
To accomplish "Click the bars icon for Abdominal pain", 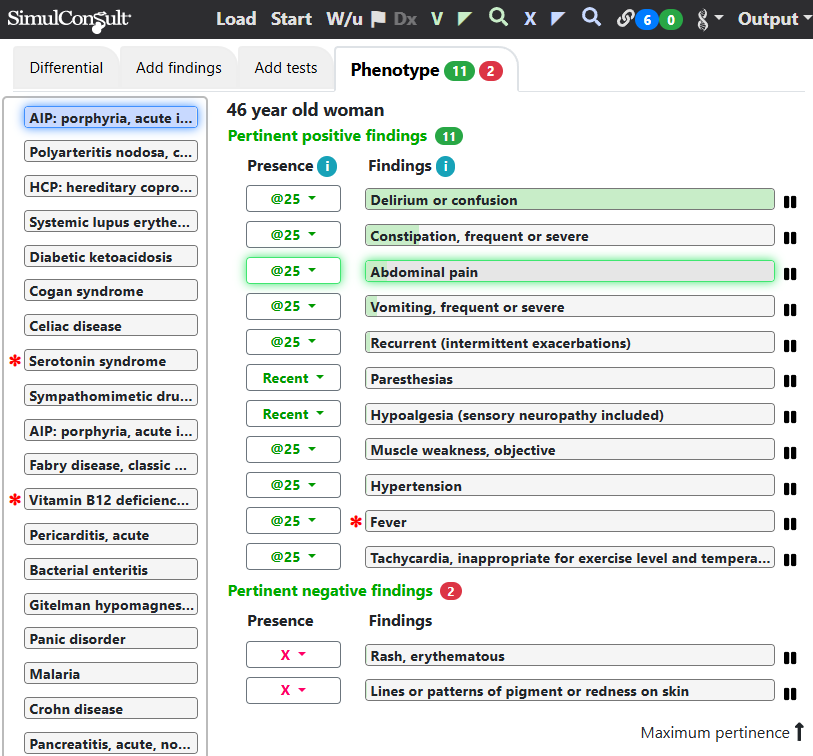I will pyautogui.click(x=790, y=274).
